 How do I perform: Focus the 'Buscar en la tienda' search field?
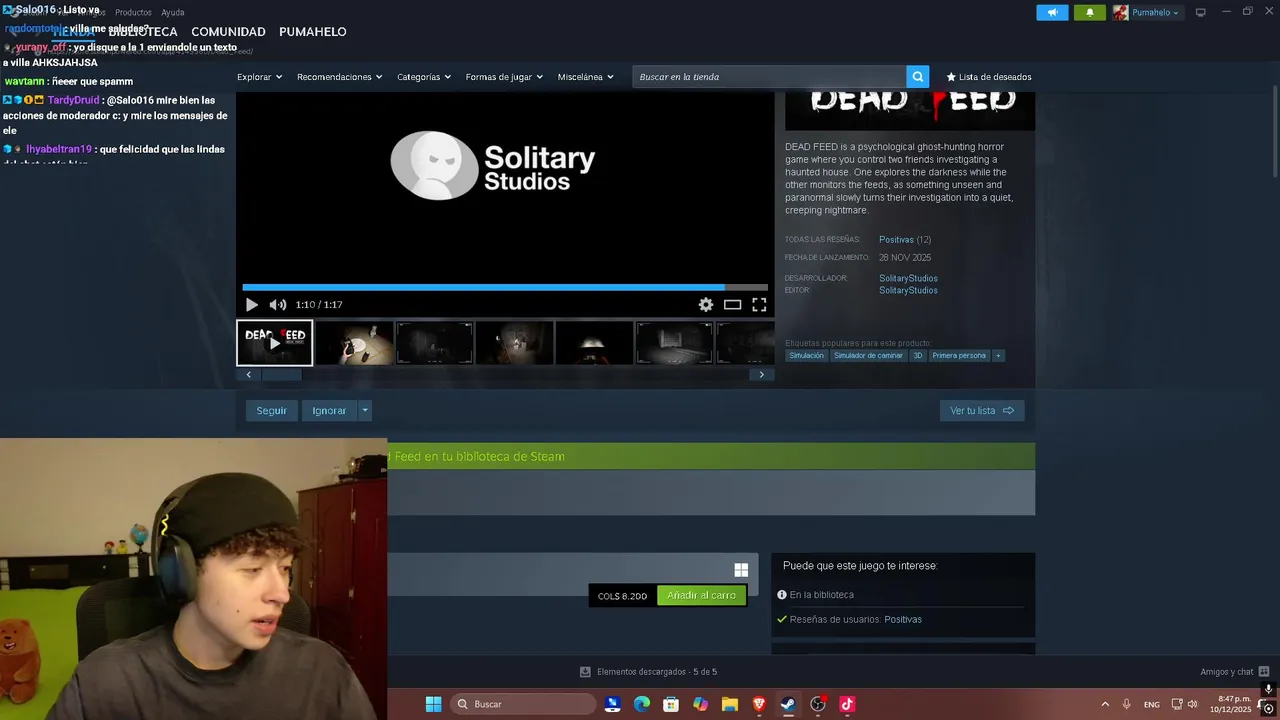point(769,77)
